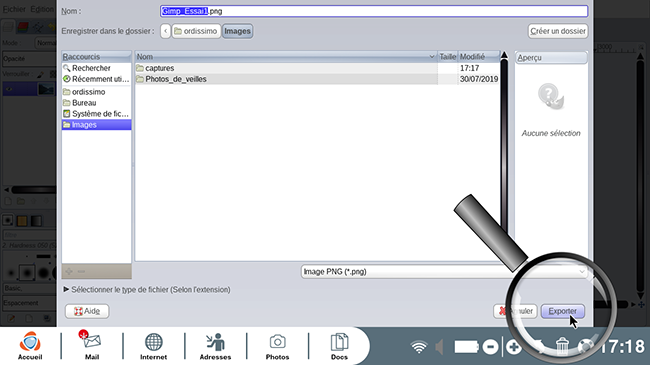Click the Opacité slider in GIMP window
The height and width of the screenshot is (365, 650).
coord(29,58)
